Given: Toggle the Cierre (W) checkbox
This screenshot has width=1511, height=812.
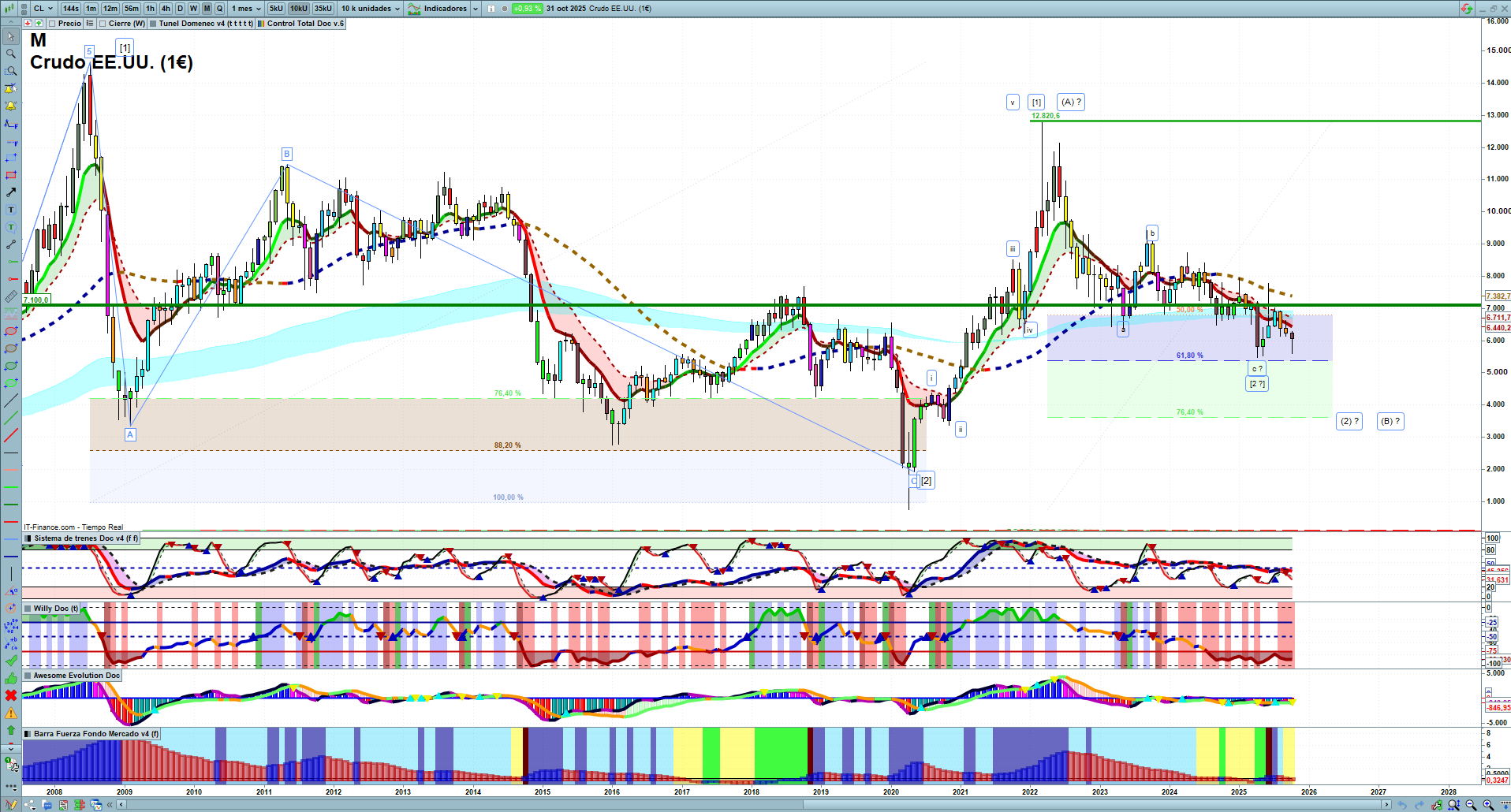Looking at the screenshot, I should point(103,24).
